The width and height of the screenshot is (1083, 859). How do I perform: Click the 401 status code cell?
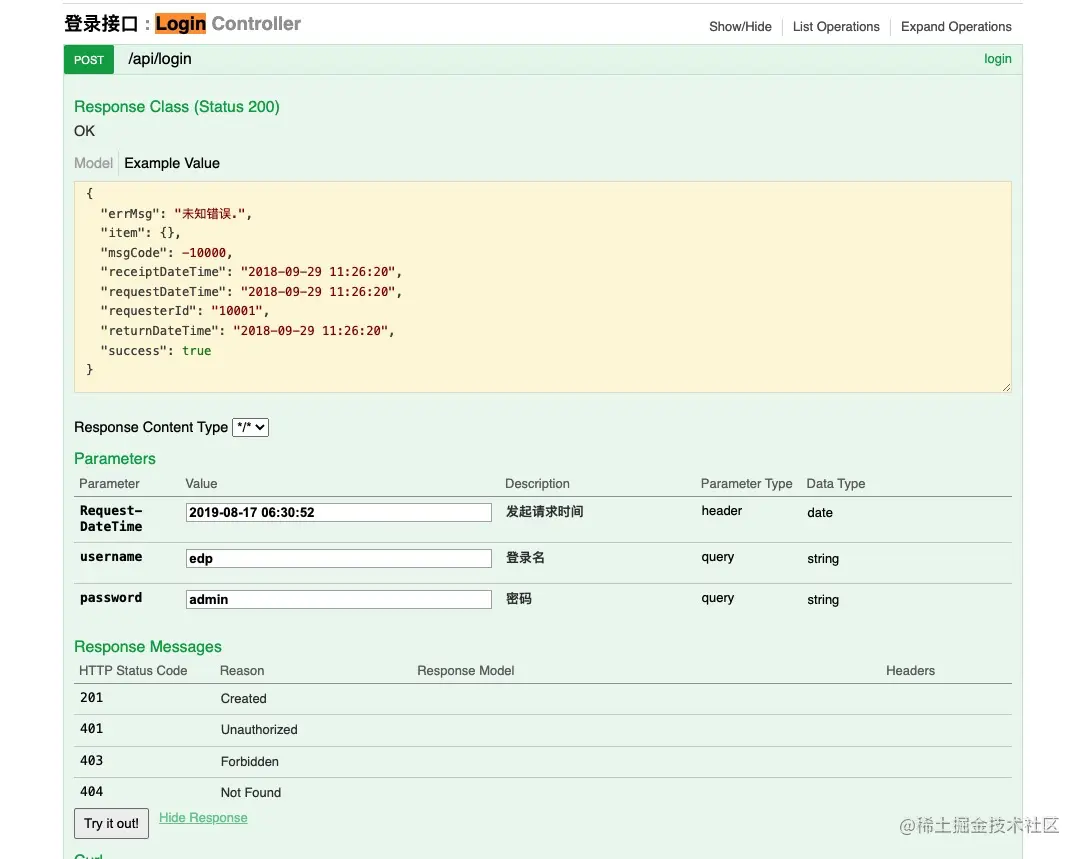tap(91, 728)
